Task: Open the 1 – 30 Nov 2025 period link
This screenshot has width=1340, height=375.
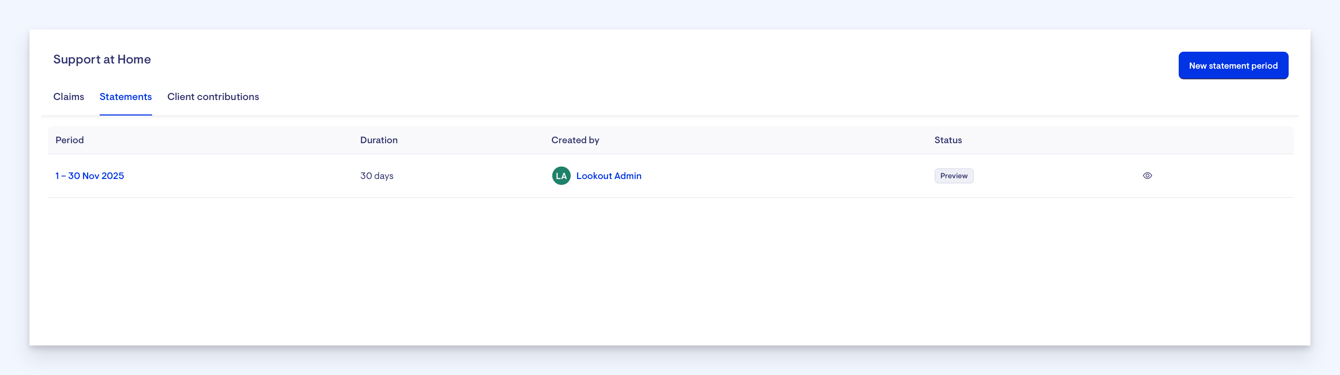Action: tap(90, 176)
